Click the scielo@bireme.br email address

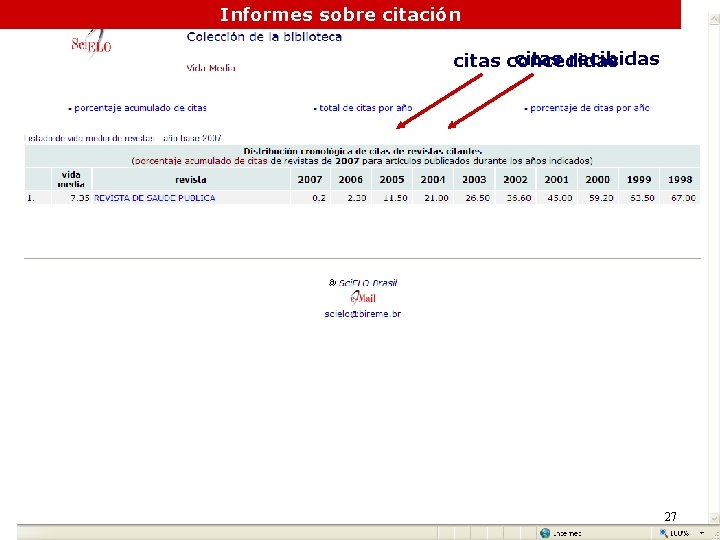pyautogui.click(x=363, y=314)
